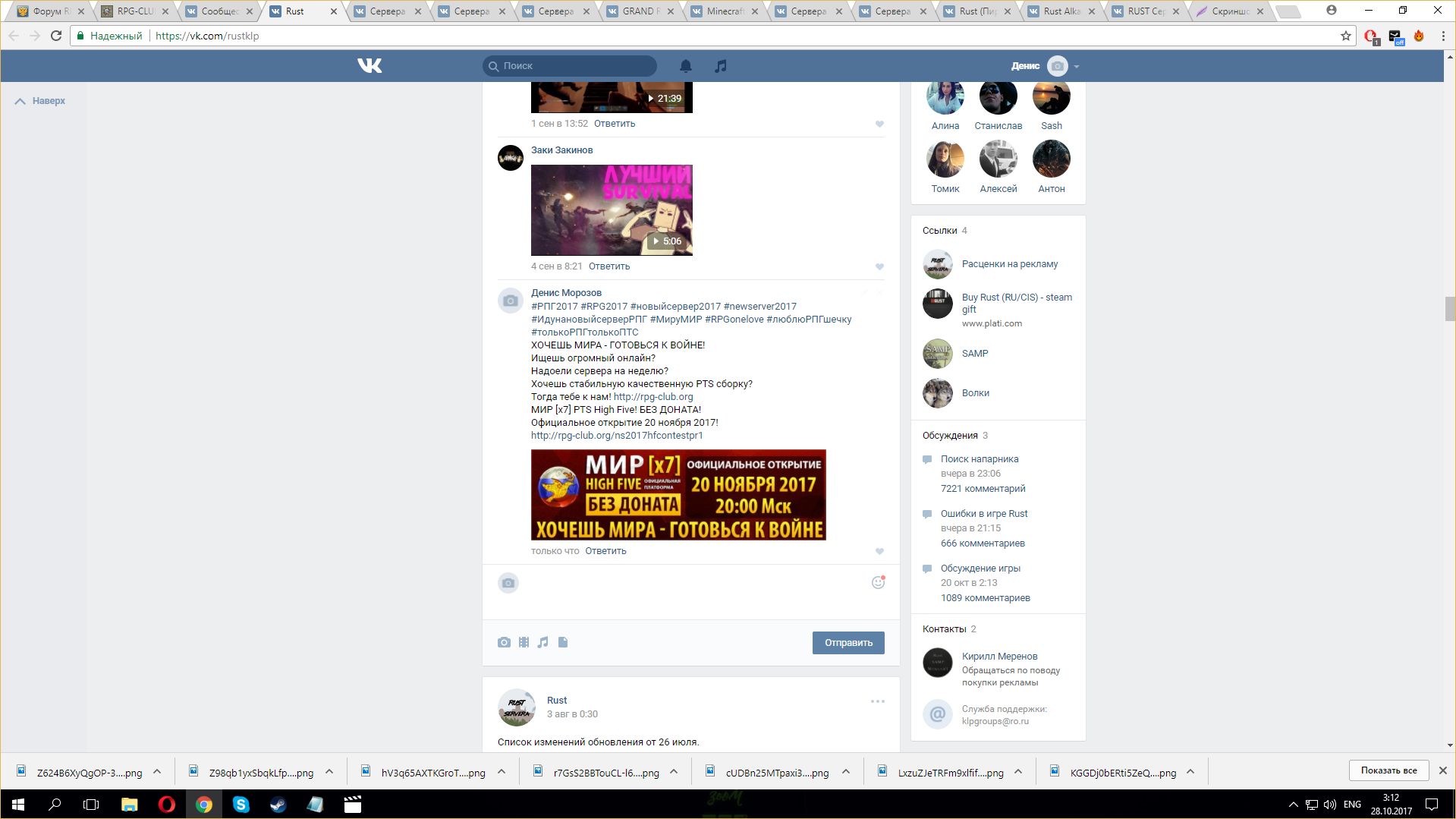Open the Buy Rust (RU/CIS) steam gift link
This screenshot has height=819, width=1456.
click(x=1017, y=303)
